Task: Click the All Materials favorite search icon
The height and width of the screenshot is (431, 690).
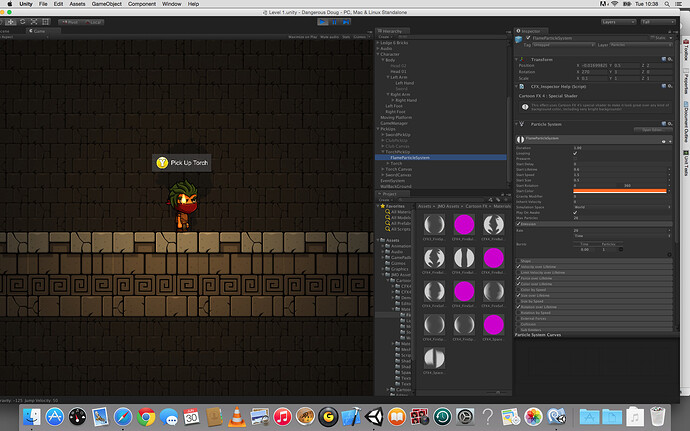Action: (388, 212)
